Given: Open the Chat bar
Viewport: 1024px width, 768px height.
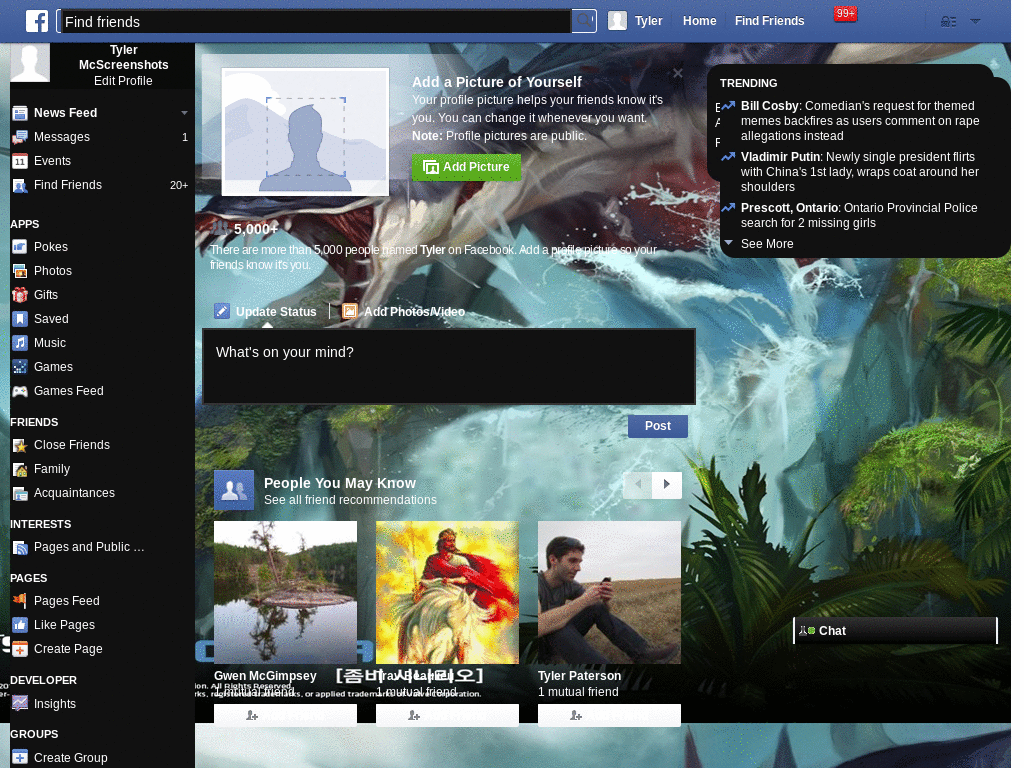Looking at the screenshot, I should pyautogui.click(x=895, y=631).
